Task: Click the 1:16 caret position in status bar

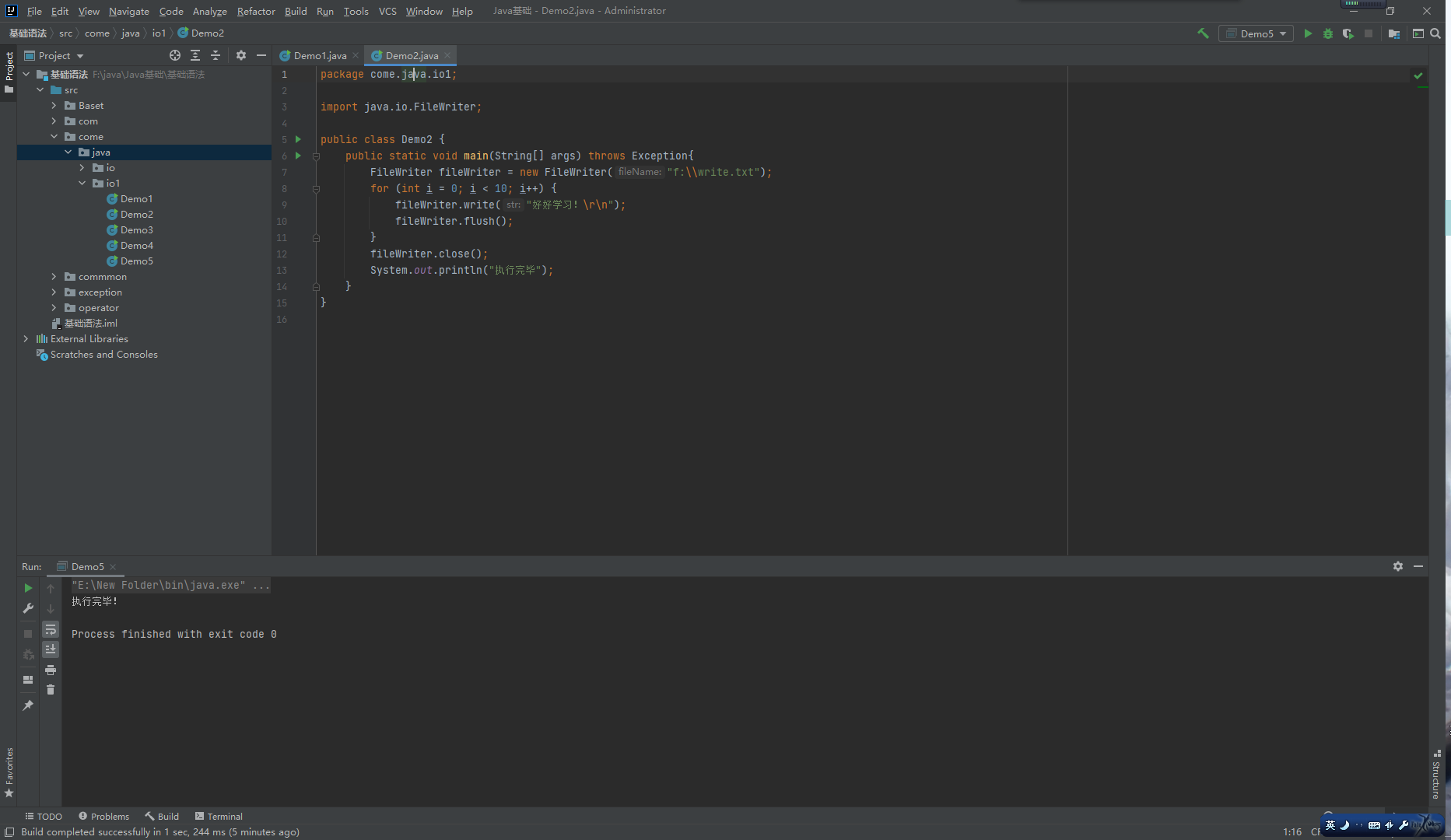Action: [1292, 832]
